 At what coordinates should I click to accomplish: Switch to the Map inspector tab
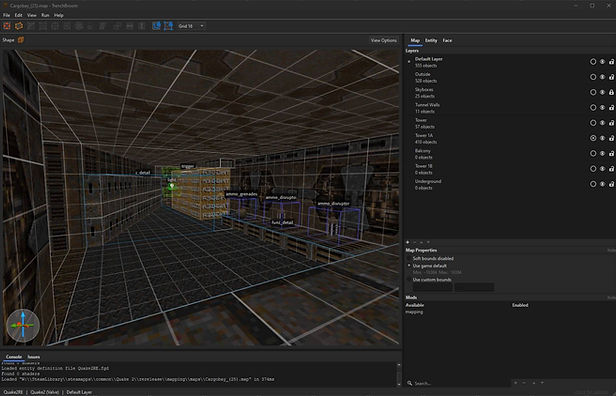pos(415,40)
